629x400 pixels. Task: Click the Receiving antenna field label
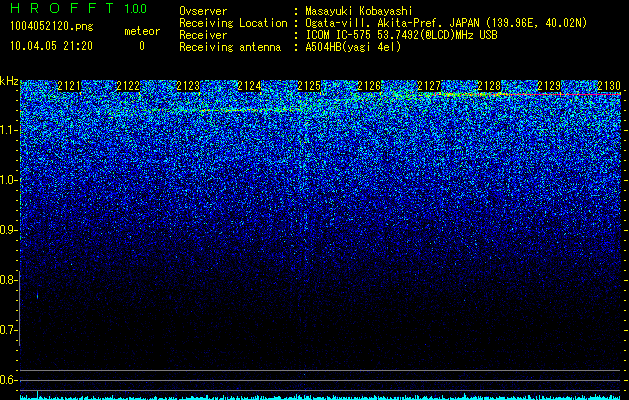click(230, 47)
